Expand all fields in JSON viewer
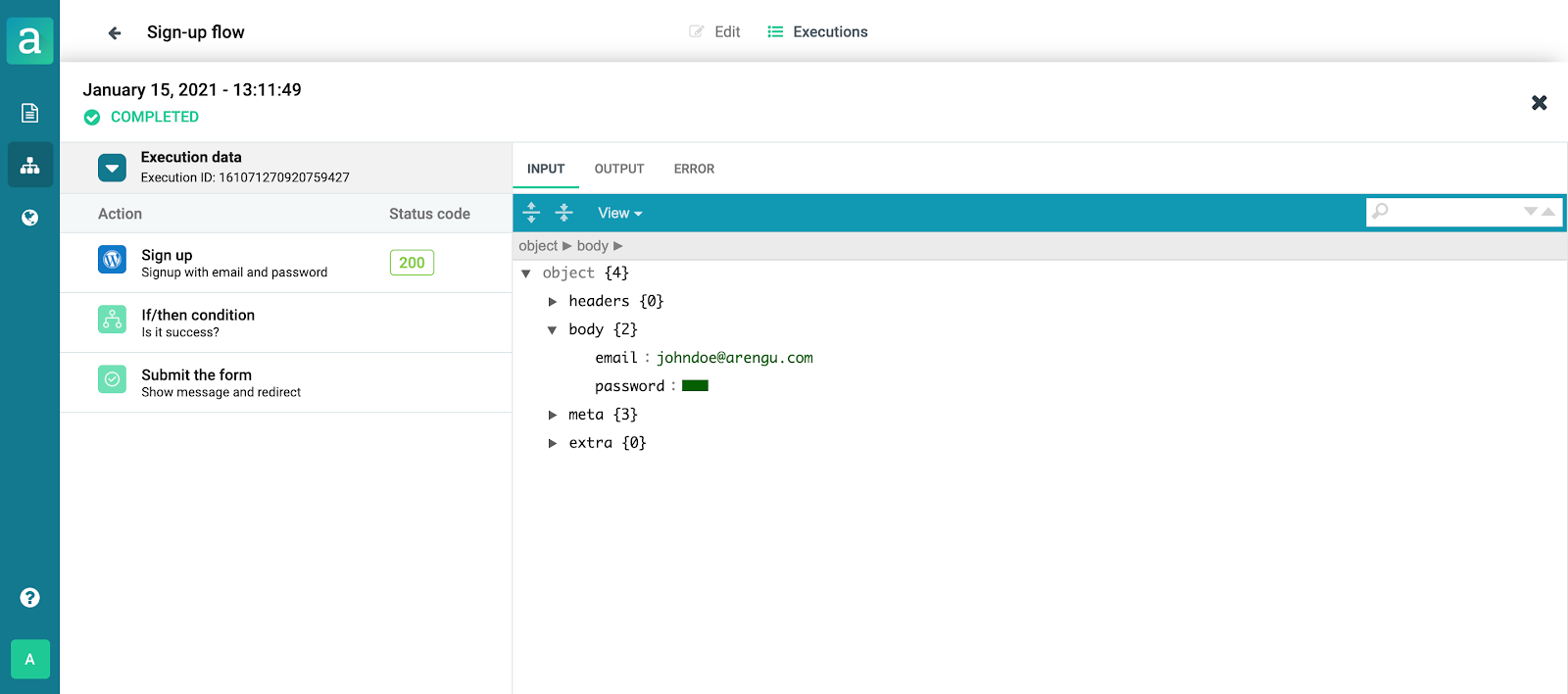 531,213
